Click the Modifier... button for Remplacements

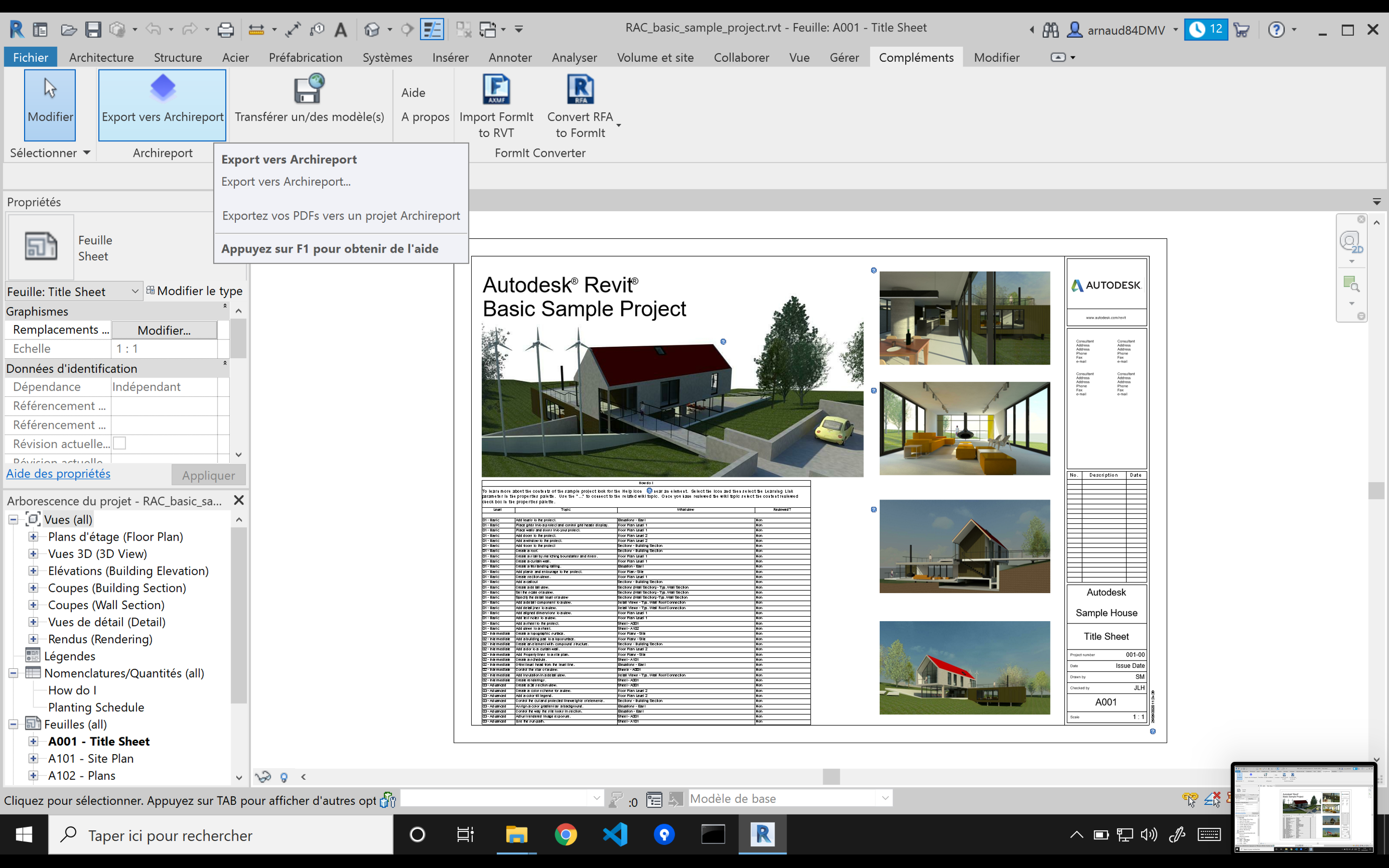(164, 330)
